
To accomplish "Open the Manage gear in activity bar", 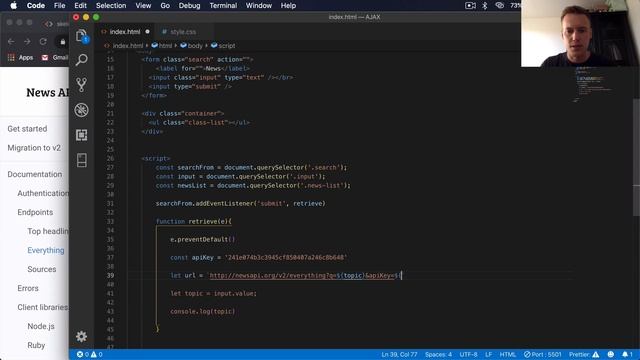I will tap(82, 336).
